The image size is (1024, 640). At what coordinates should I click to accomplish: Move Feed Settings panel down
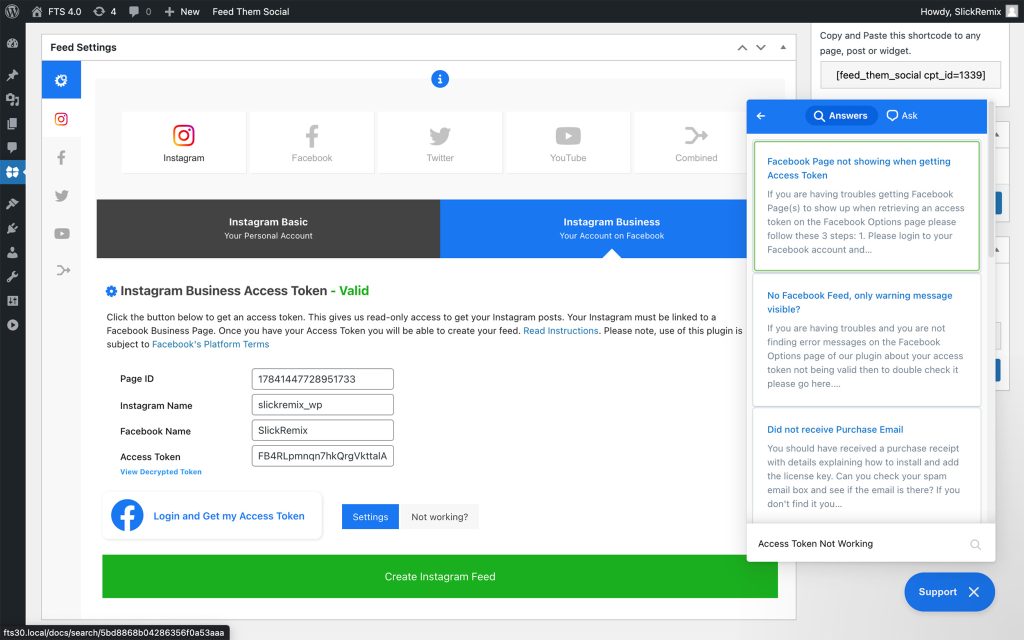point(761,48)
